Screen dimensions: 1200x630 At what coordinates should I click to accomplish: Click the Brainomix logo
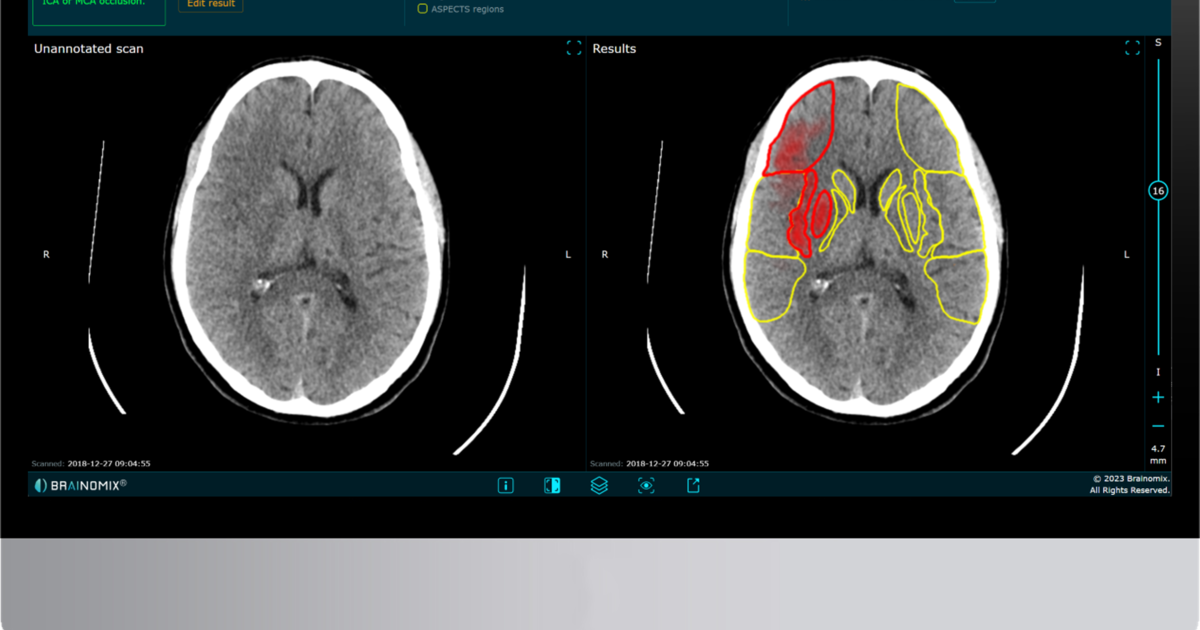(x=80, y=485)
